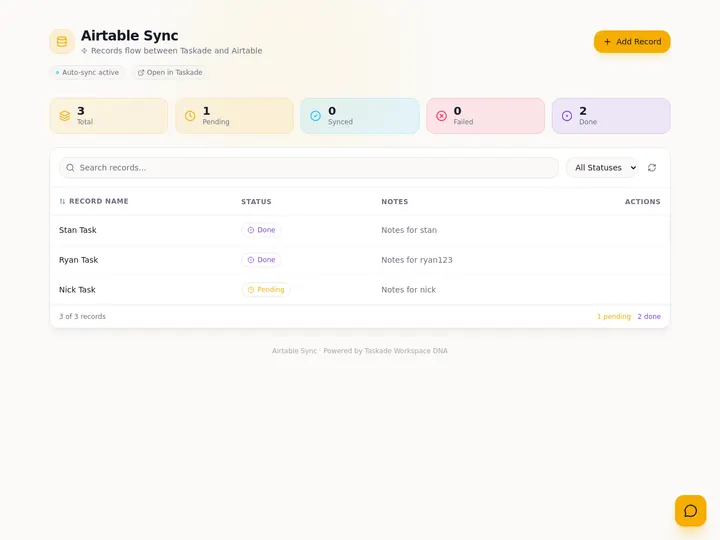Click the clock icon on Pending card
The height and width of the screenshot is (540, 720).
tap(190, 116)
